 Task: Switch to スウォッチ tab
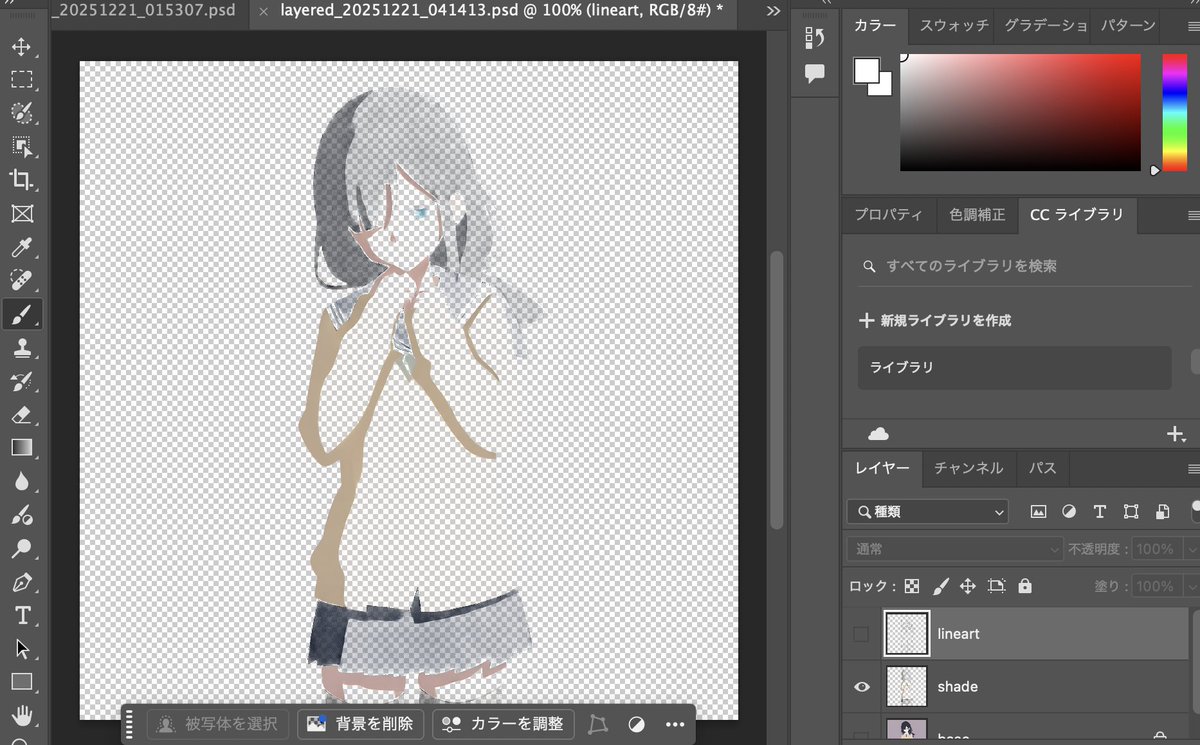point(953,25)
